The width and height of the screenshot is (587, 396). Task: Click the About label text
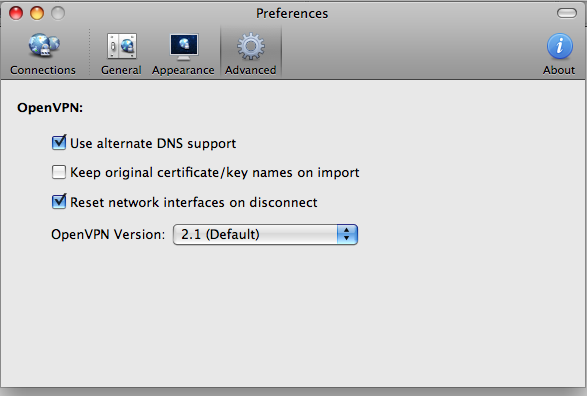point(559,70)
